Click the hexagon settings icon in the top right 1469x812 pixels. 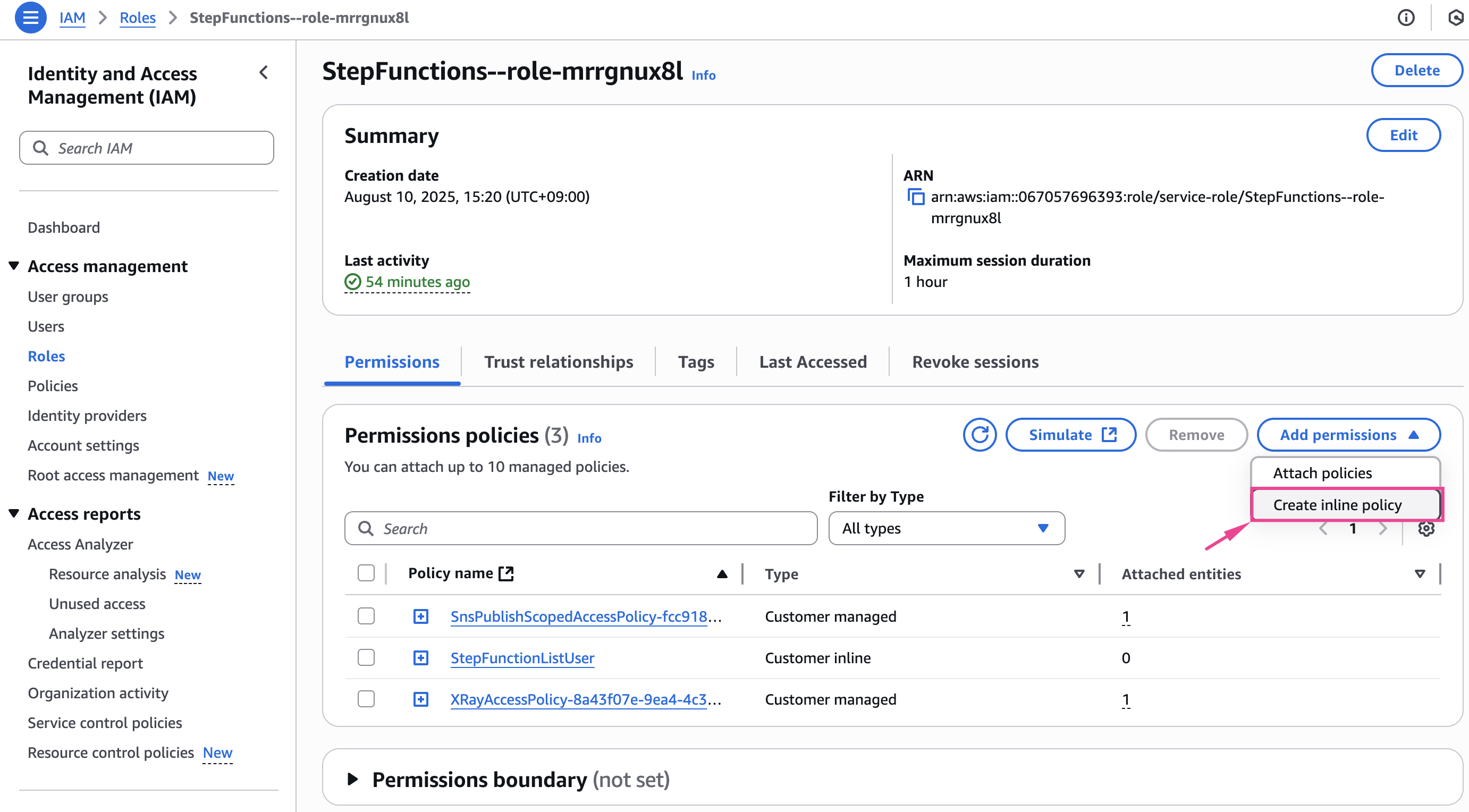[x=1456, y=18]
